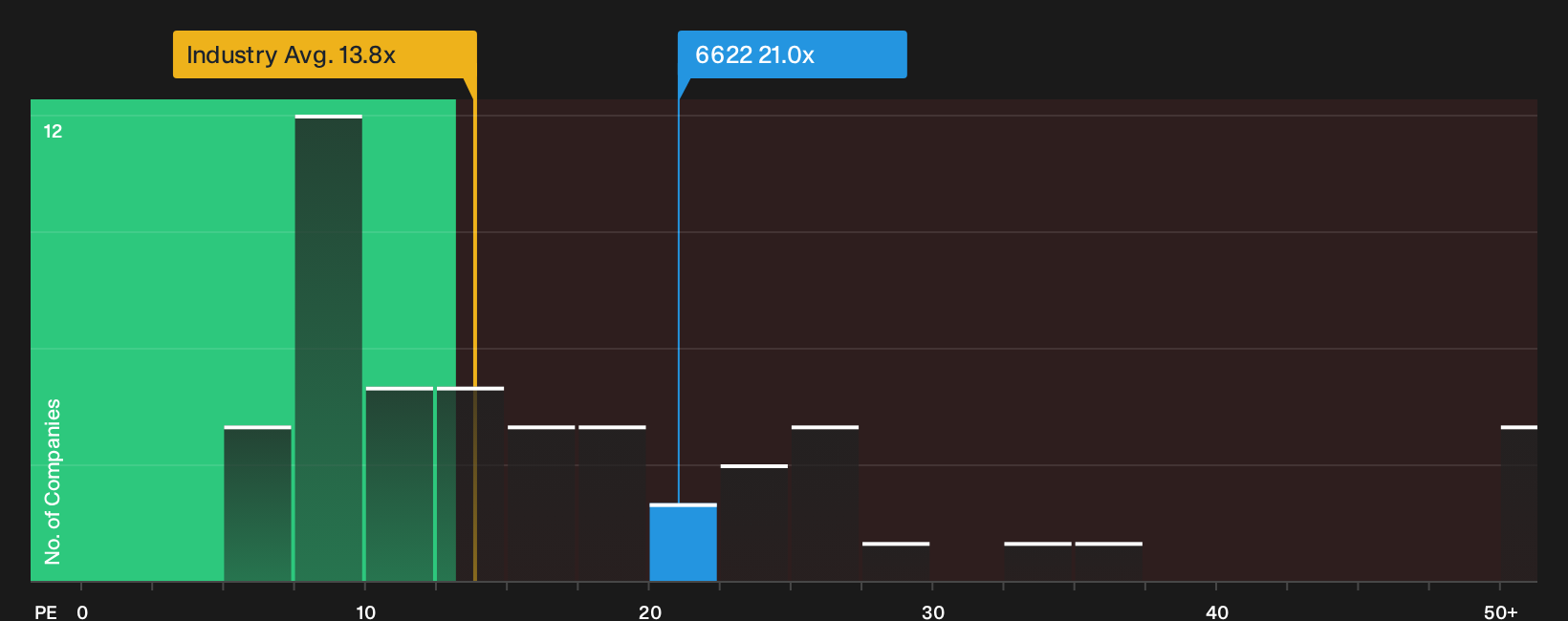Image resolution: width=1568 pixels, height=621 pixels.
Task: Click the x-axis tick label 0
Action: pyautogui.click(x=82, y=612)
